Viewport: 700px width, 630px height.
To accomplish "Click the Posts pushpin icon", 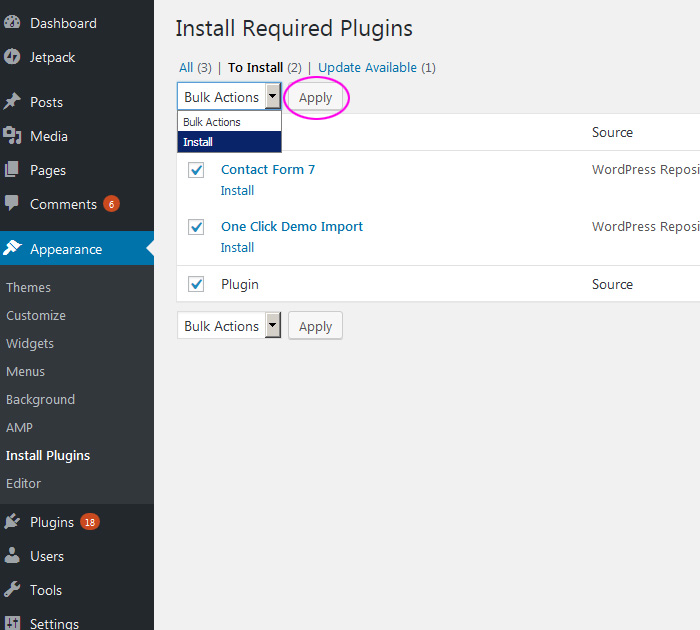I will click(12, 101).
